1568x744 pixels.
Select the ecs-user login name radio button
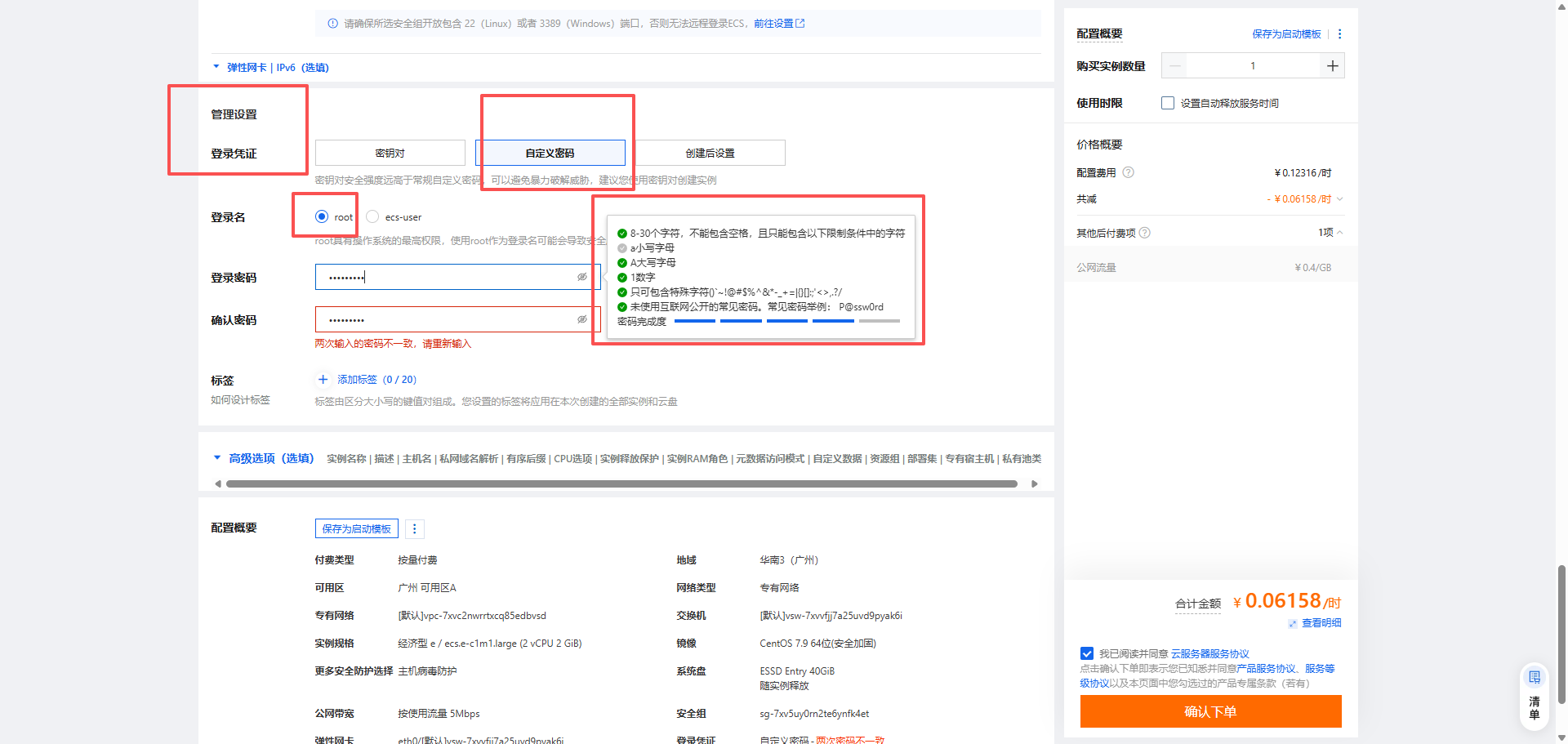tap(372, 216)
